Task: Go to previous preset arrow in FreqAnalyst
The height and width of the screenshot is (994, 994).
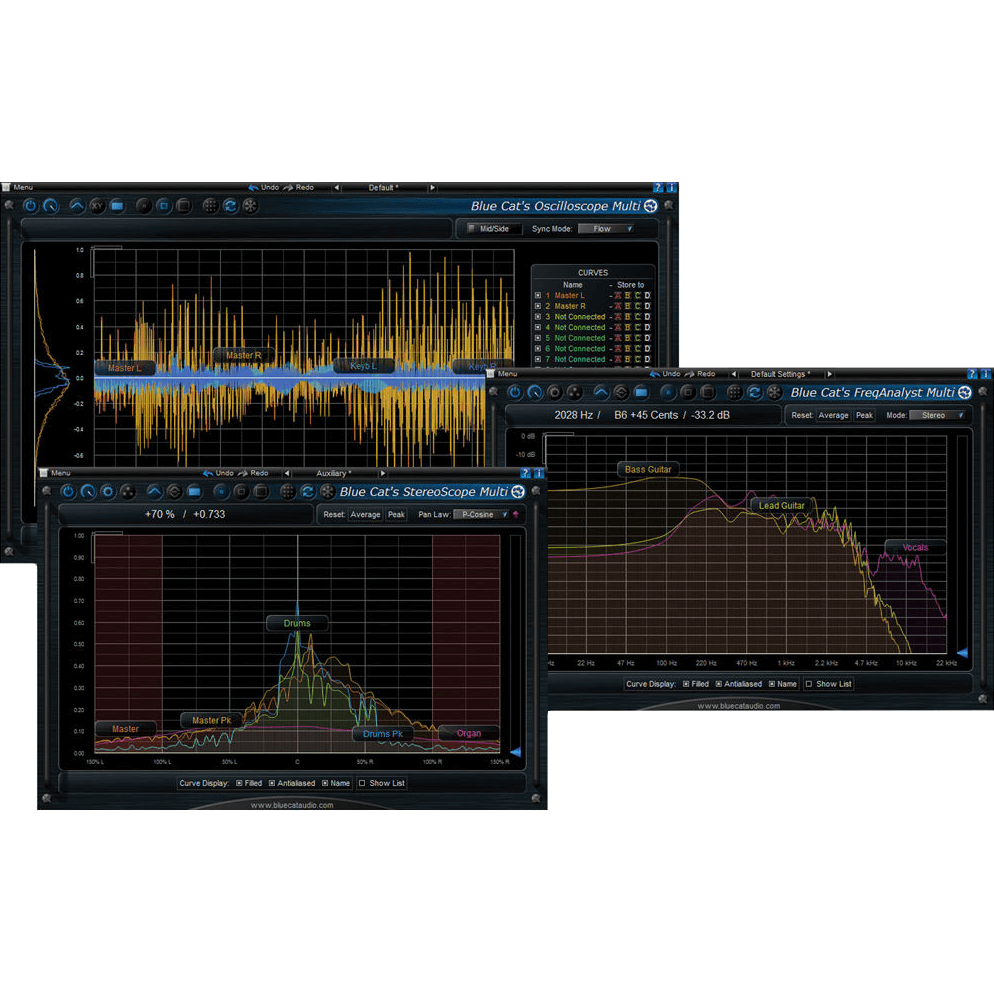Action: coord(733,374)
